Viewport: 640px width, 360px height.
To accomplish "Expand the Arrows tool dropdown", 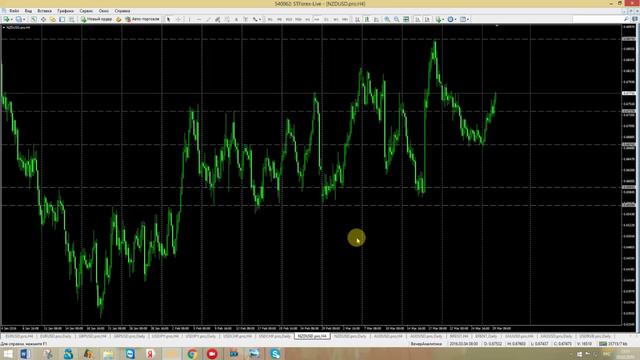I will click(x=260, y=19).
